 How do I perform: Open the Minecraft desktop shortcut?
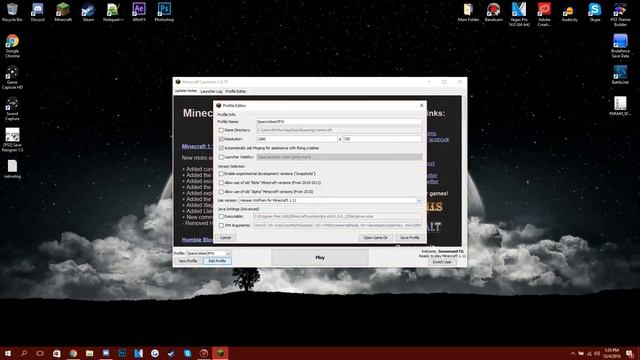(x=63, y=12)
